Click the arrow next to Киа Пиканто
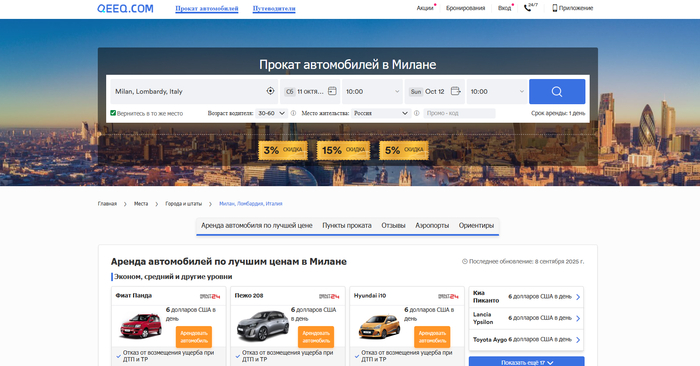The height and width of the screenshot is (366, 700). coord(578,297)
